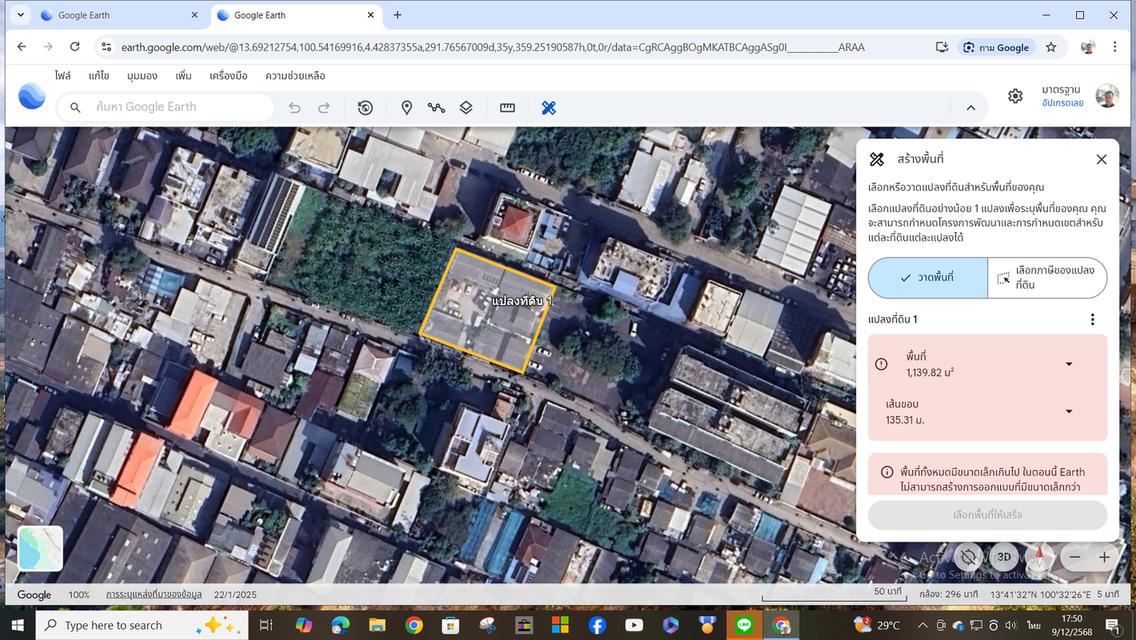The width and height of the screenshot is (1136, 640).
Task: Click the zoom in plus button
Action: point(1104,557)
